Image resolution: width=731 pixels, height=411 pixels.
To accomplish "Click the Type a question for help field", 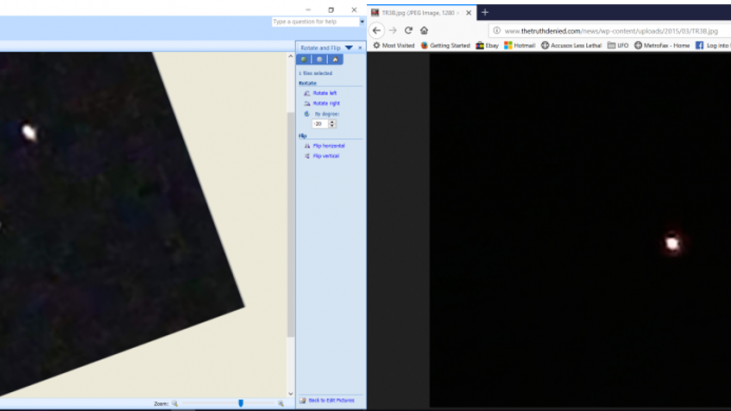I will [x=316, y=22].
